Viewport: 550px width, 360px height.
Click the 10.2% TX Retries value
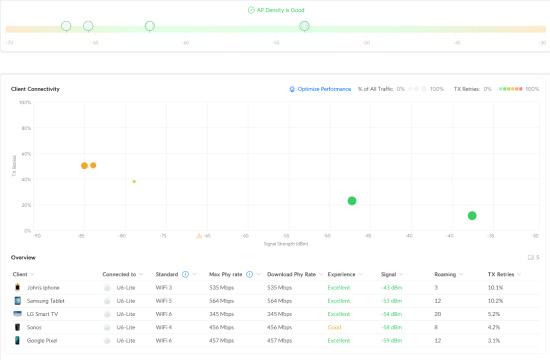[x=495, y=301]
